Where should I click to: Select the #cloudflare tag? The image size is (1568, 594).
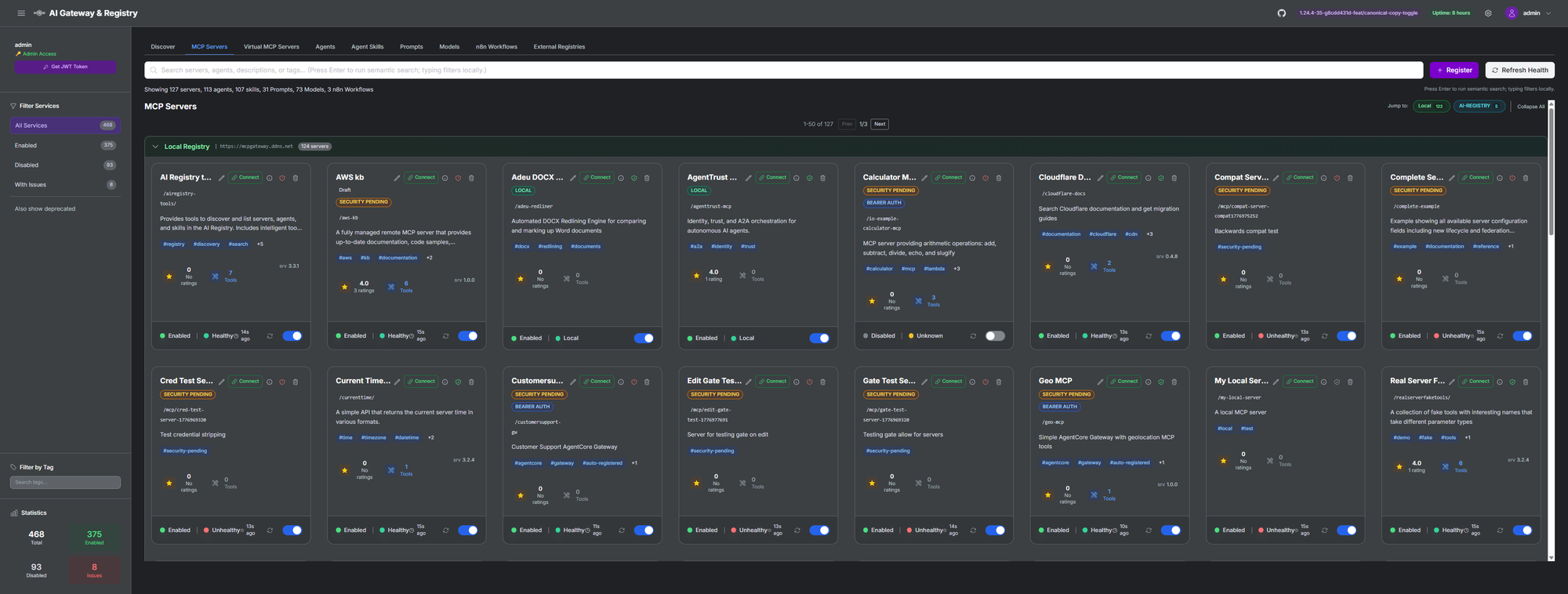(x=1103, y=234)
